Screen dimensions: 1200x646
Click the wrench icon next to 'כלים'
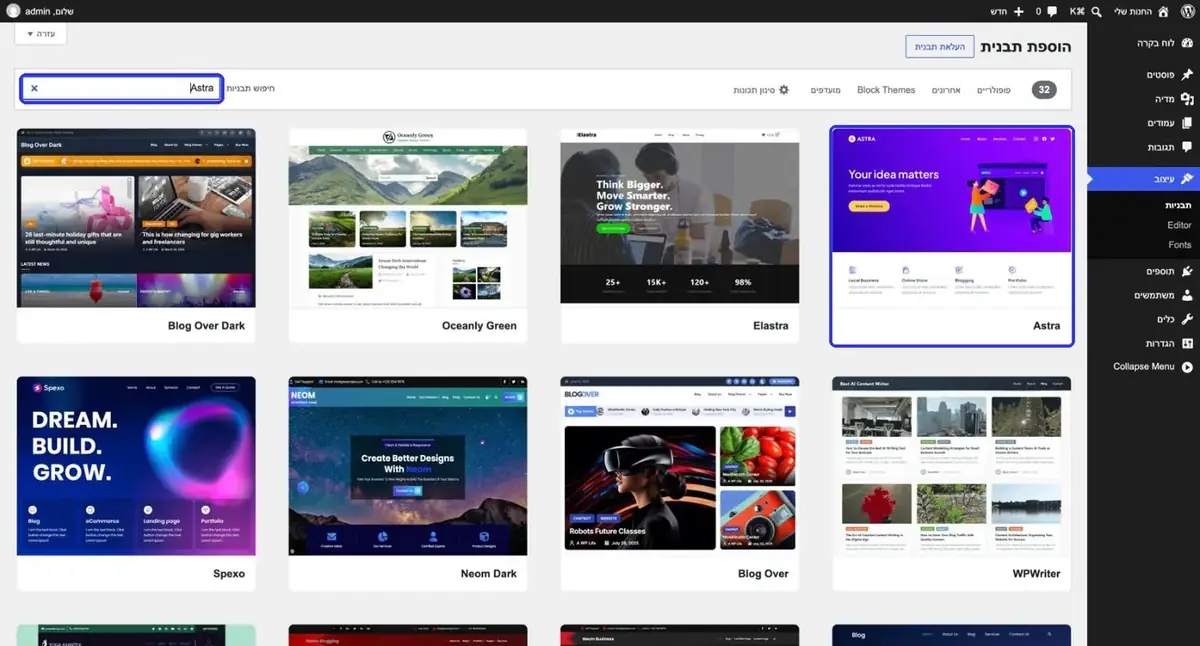tap(1187, 319)
